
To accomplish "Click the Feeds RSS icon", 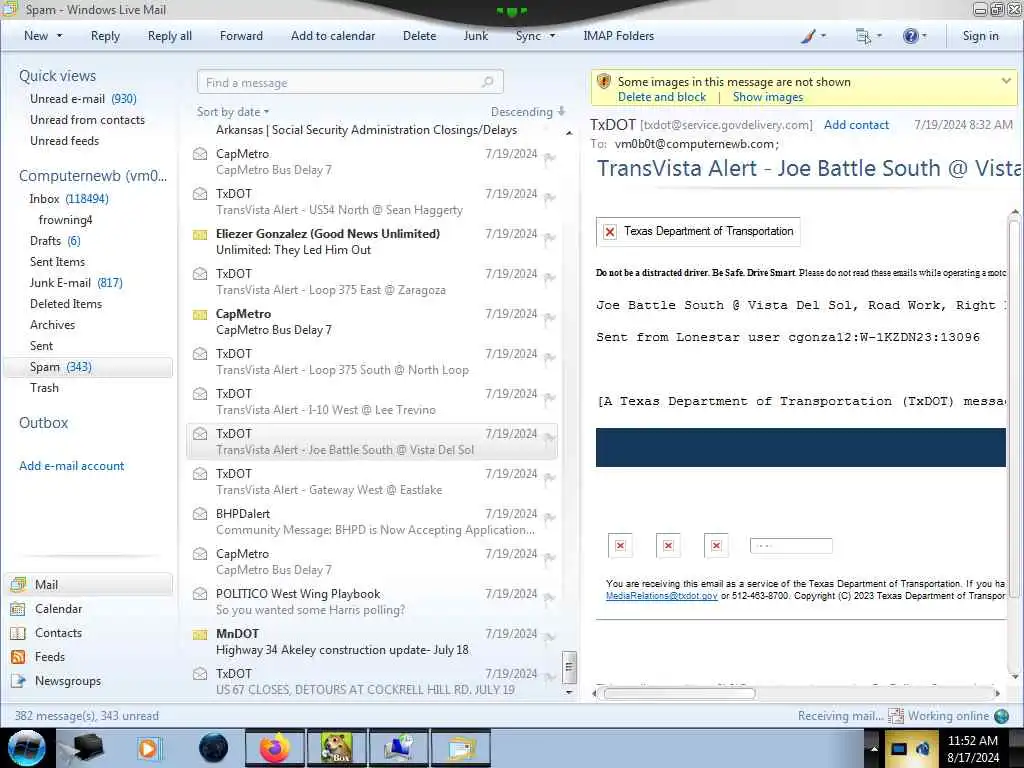I will click(x=18, y=656).
